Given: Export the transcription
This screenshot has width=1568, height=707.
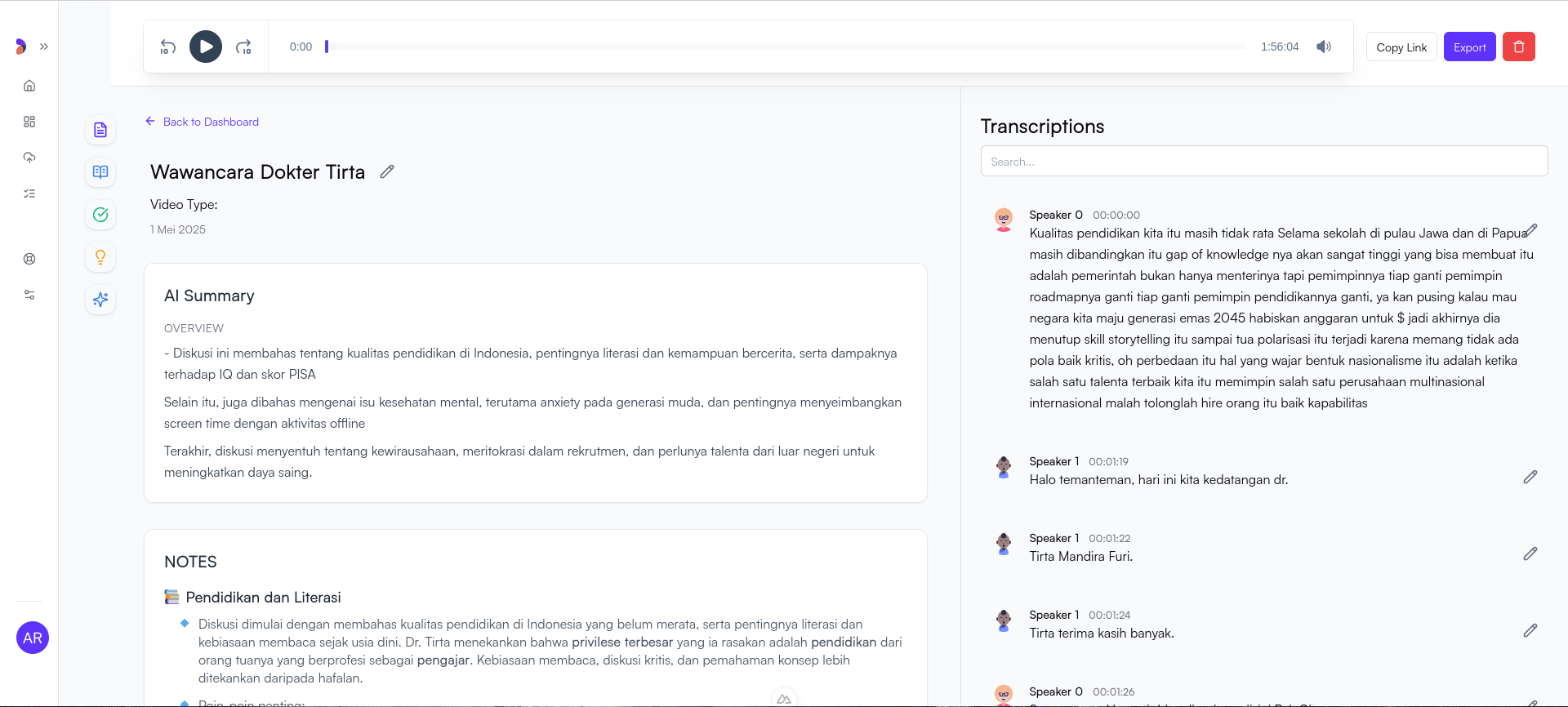Looking at the screenshot, I should 1469,47.
